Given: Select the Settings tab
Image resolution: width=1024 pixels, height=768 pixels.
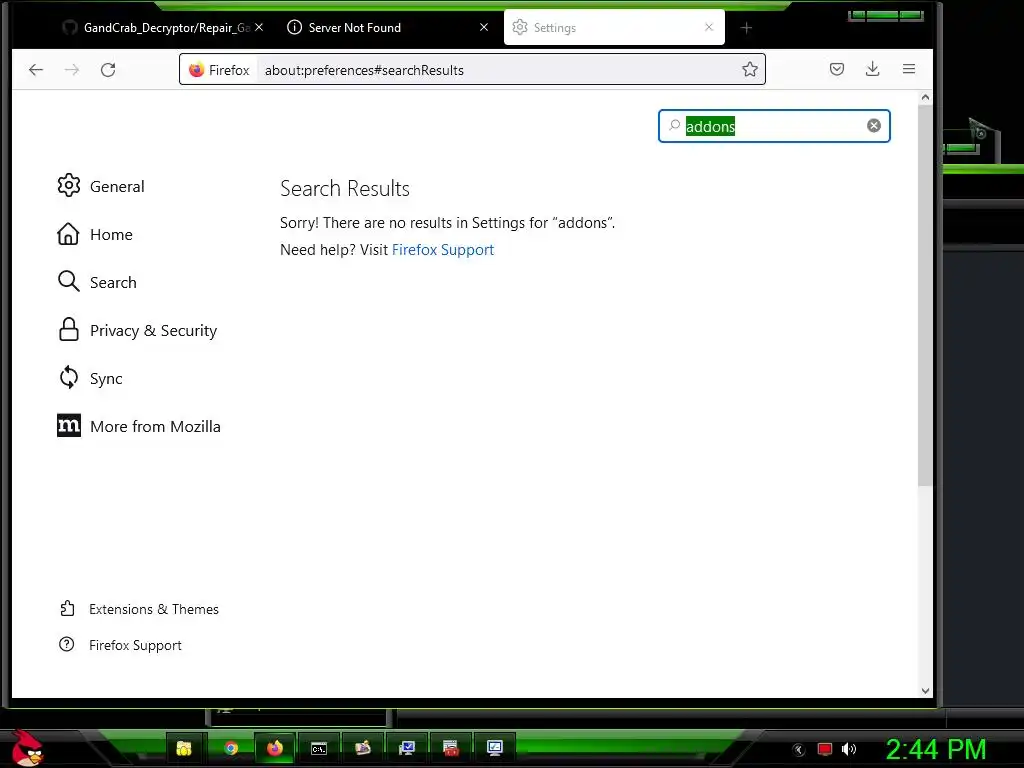Looking at the screenshot, I should tap(614, 27).
